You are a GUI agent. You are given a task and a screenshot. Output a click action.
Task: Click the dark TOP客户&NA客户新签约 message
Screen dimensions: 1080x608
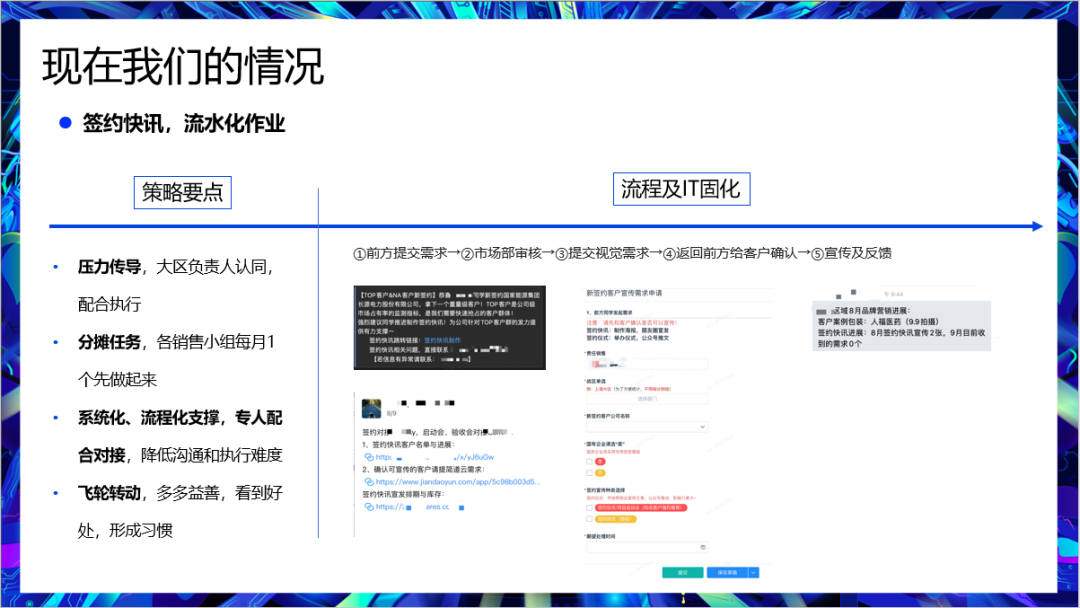450,328
